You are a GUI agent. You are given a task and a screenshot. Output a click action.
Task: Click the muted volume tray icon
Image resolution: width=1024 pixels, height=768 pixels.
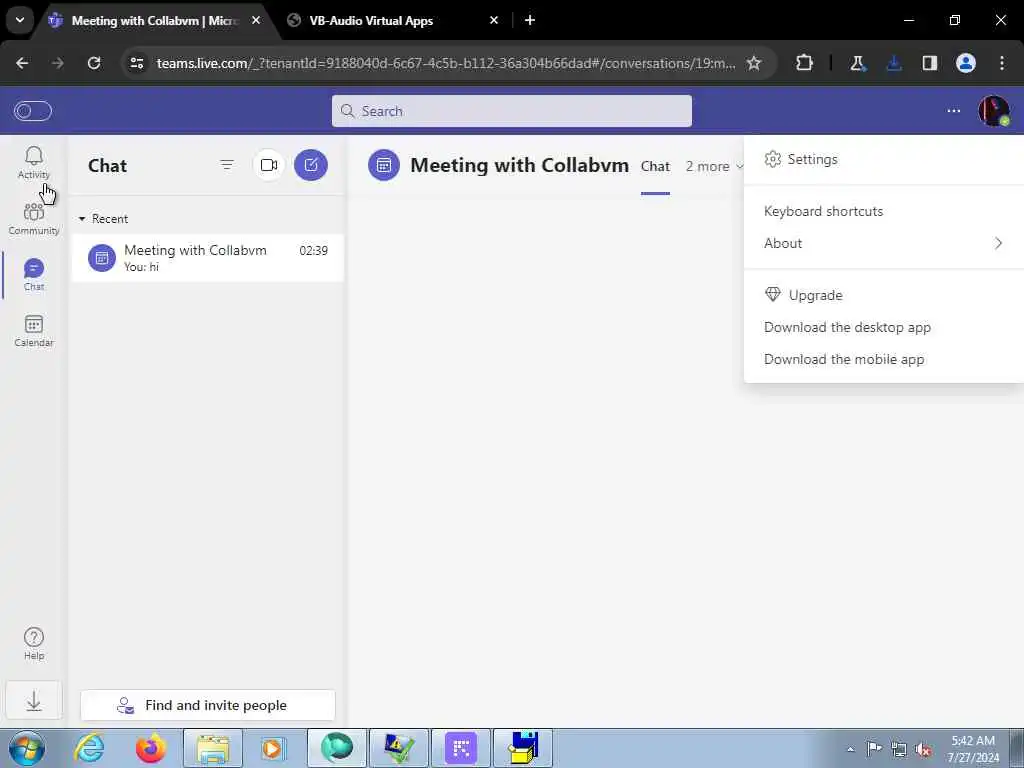923,749
